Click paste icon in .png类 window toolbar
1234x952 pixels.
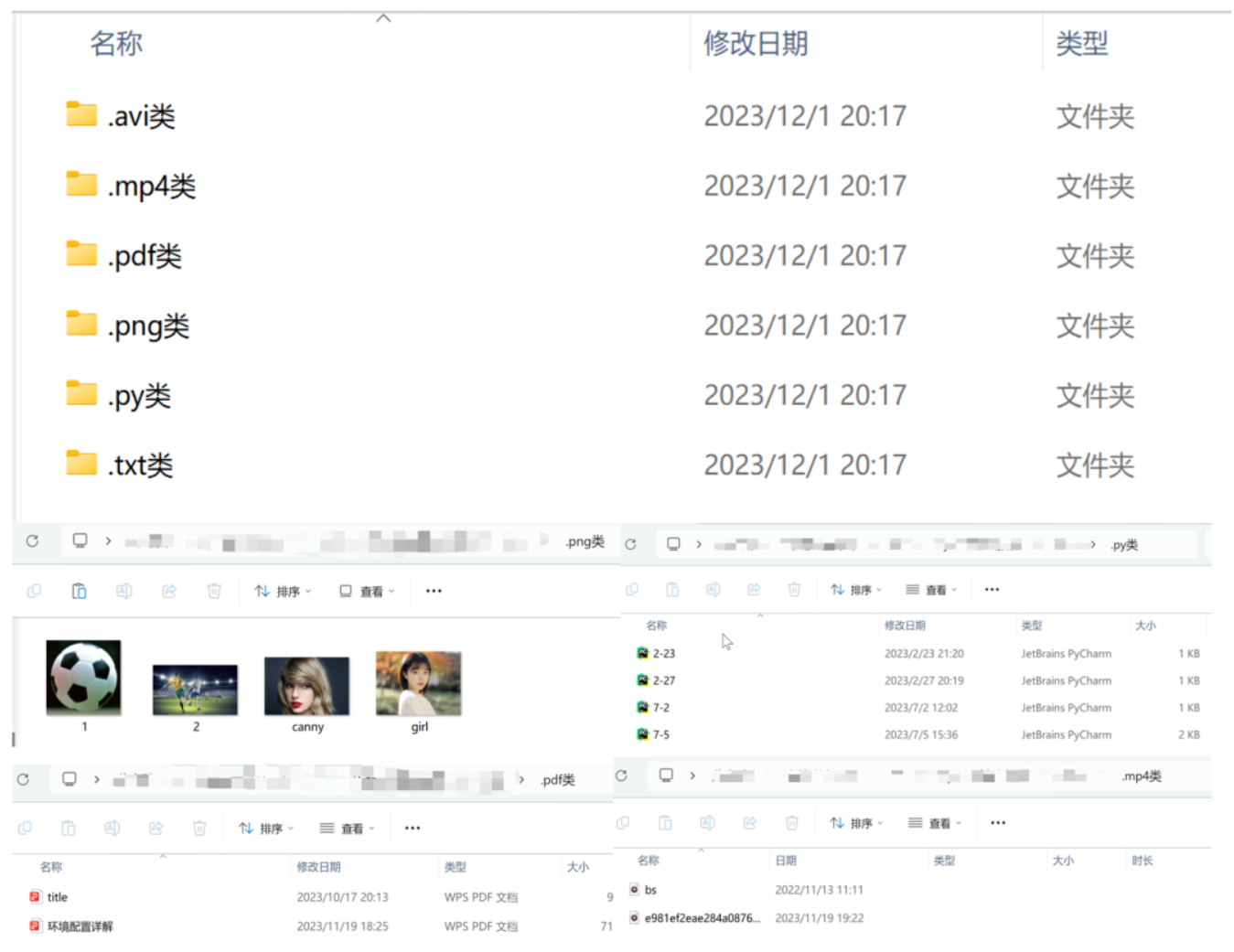coord(79,591)
